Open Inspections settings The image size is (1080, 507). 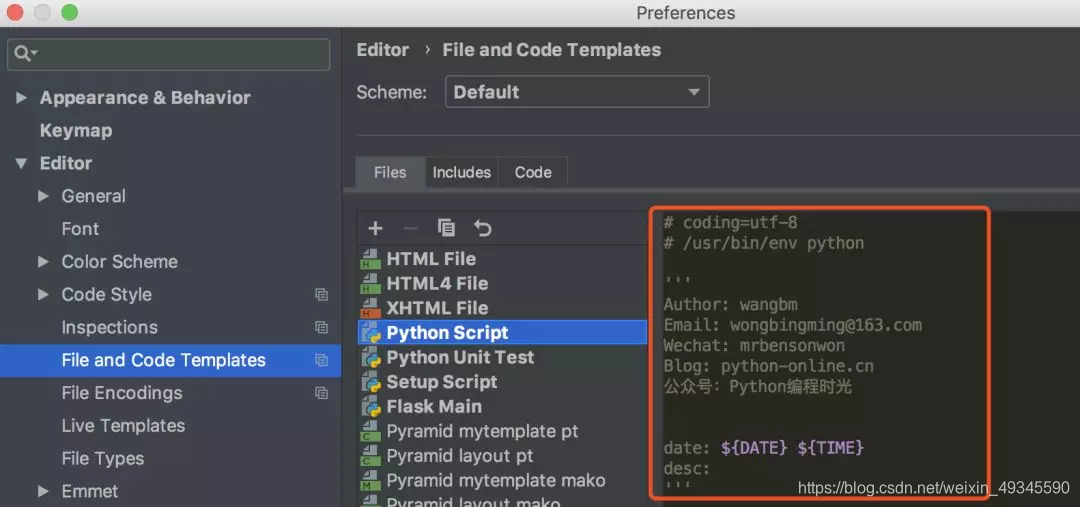[x=110, y=327]
